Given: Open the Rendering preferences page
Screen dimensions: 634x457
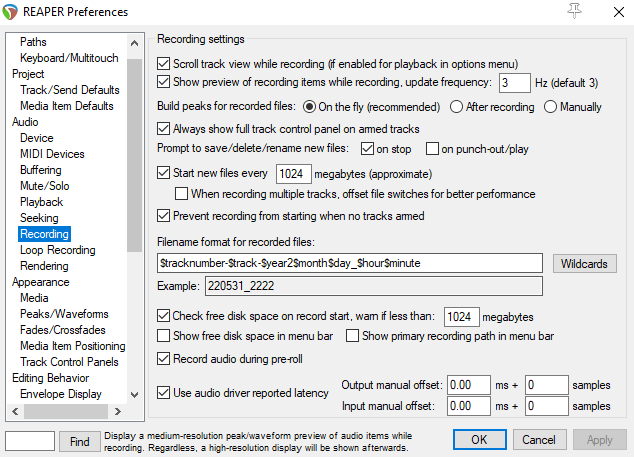Looking at the screenshot, I should pyautogui.click(x=44, y=266).
